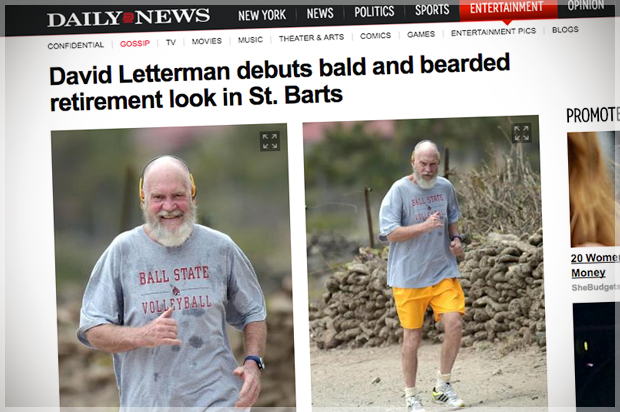
Task: Open the Opinion section
Action: point(586,5)
